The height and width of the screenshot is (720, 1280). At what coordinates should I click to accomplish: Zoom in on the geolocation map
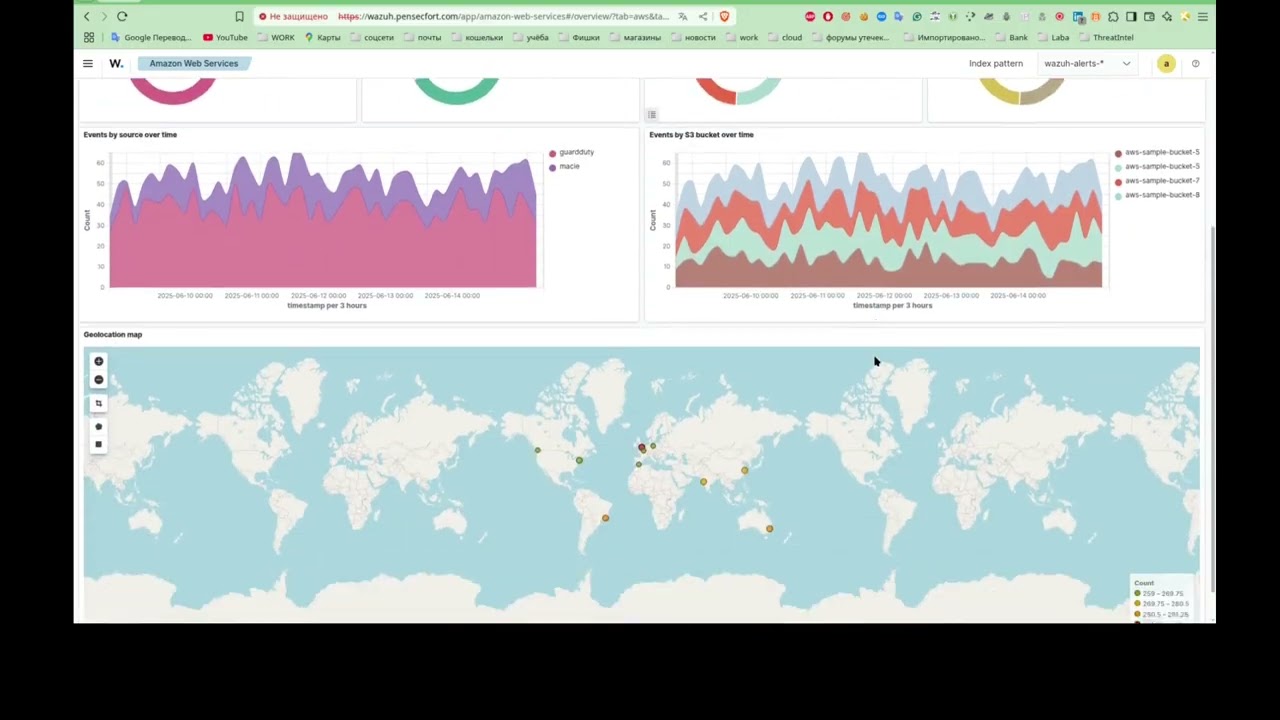[x=98, y=361]
